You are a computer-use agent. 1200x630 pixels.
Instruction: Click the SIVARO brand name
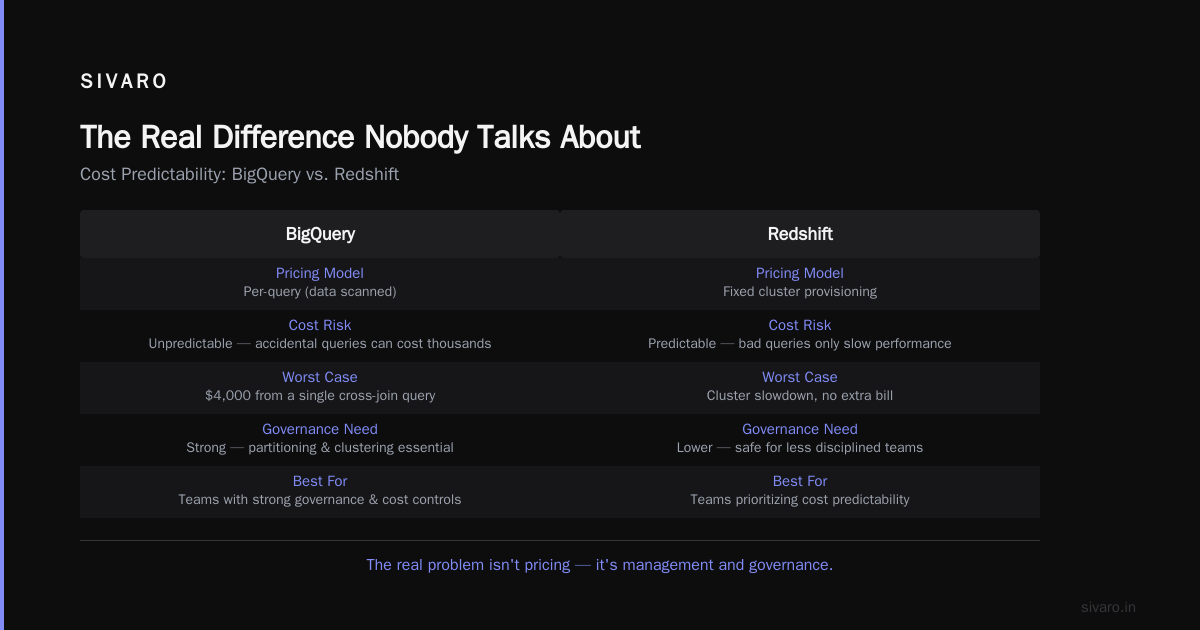point(124,82)
